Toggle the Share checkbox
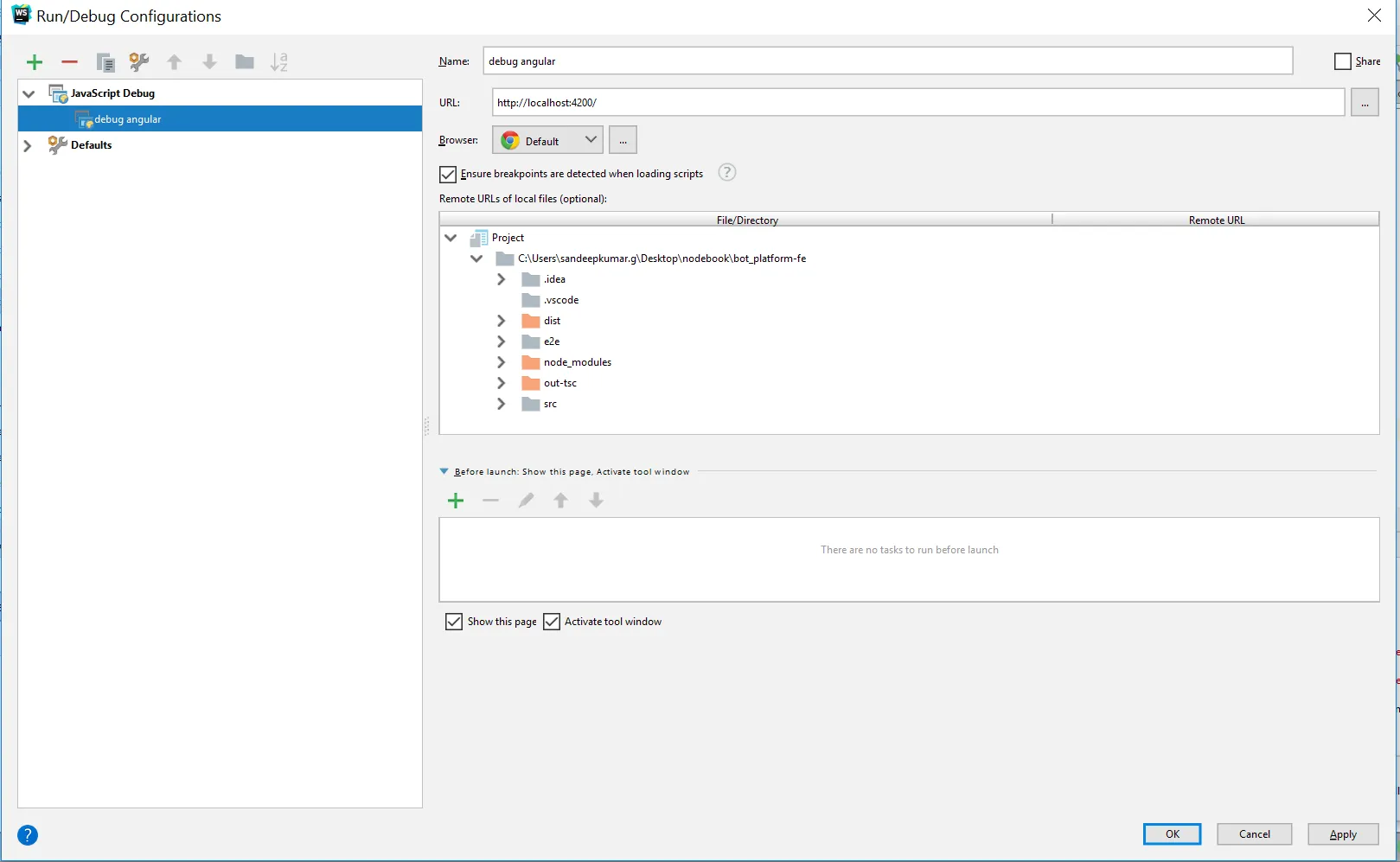The image size is (1400, 862). tap(1343, 61)
